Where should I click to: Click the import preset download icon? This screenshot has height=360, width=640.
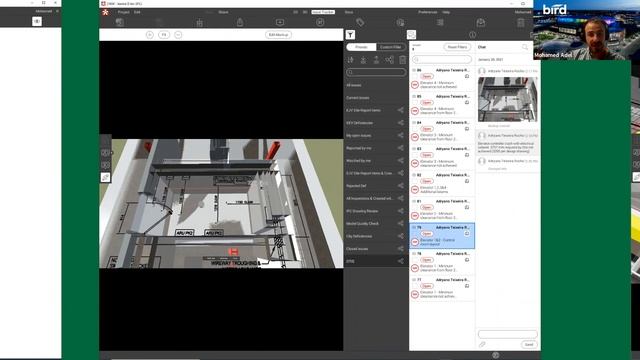[363, 60]
